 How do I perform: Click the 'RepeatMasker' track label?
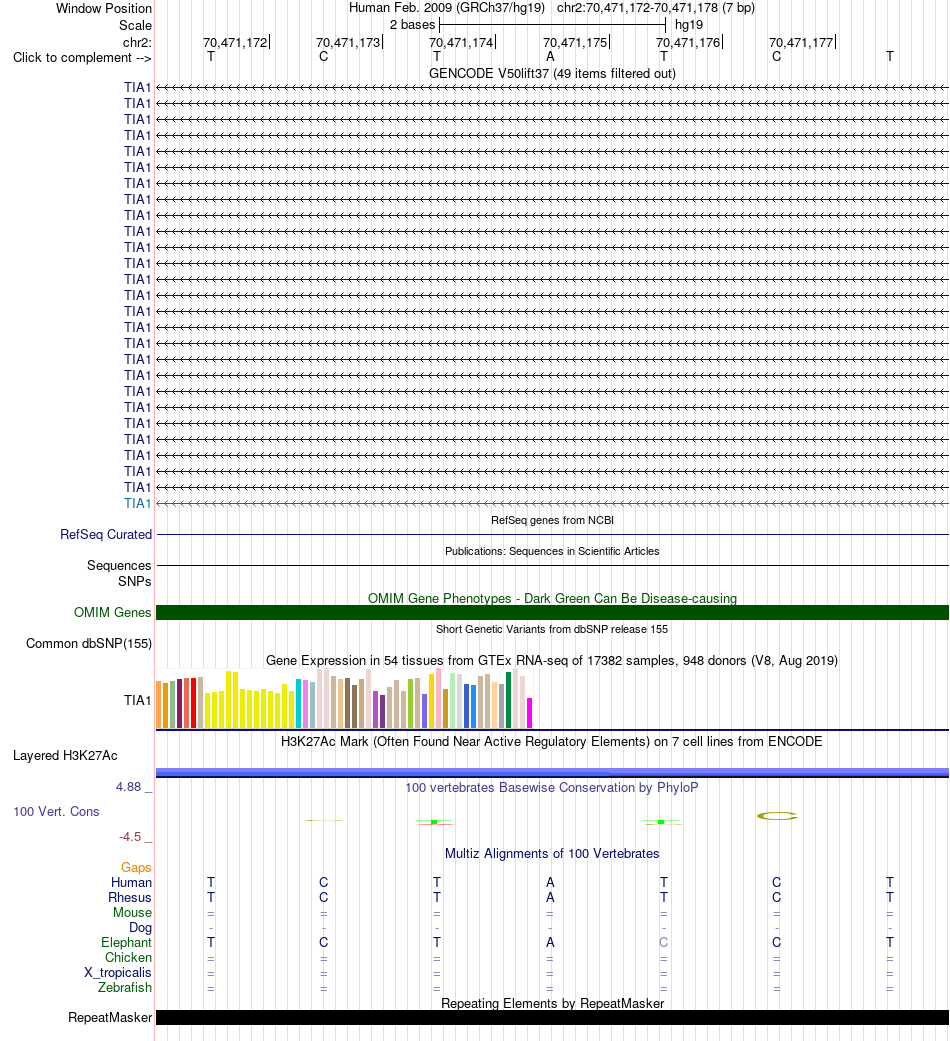click(110, 1018)
